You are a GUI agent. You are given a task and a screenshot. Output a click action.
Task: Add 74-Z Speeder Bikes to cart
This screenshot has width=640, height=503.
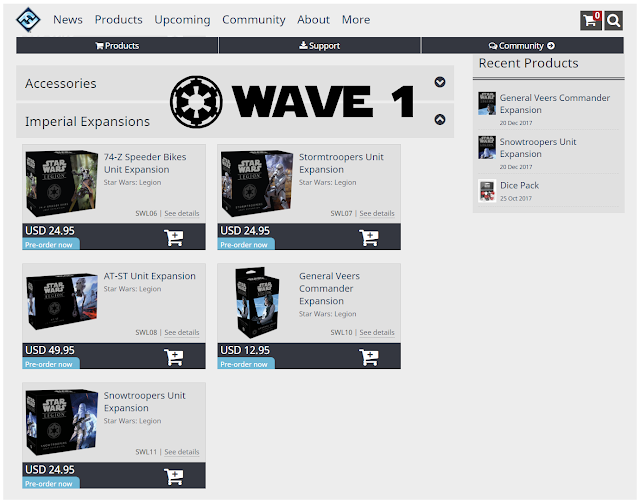(x=173, y=238)
